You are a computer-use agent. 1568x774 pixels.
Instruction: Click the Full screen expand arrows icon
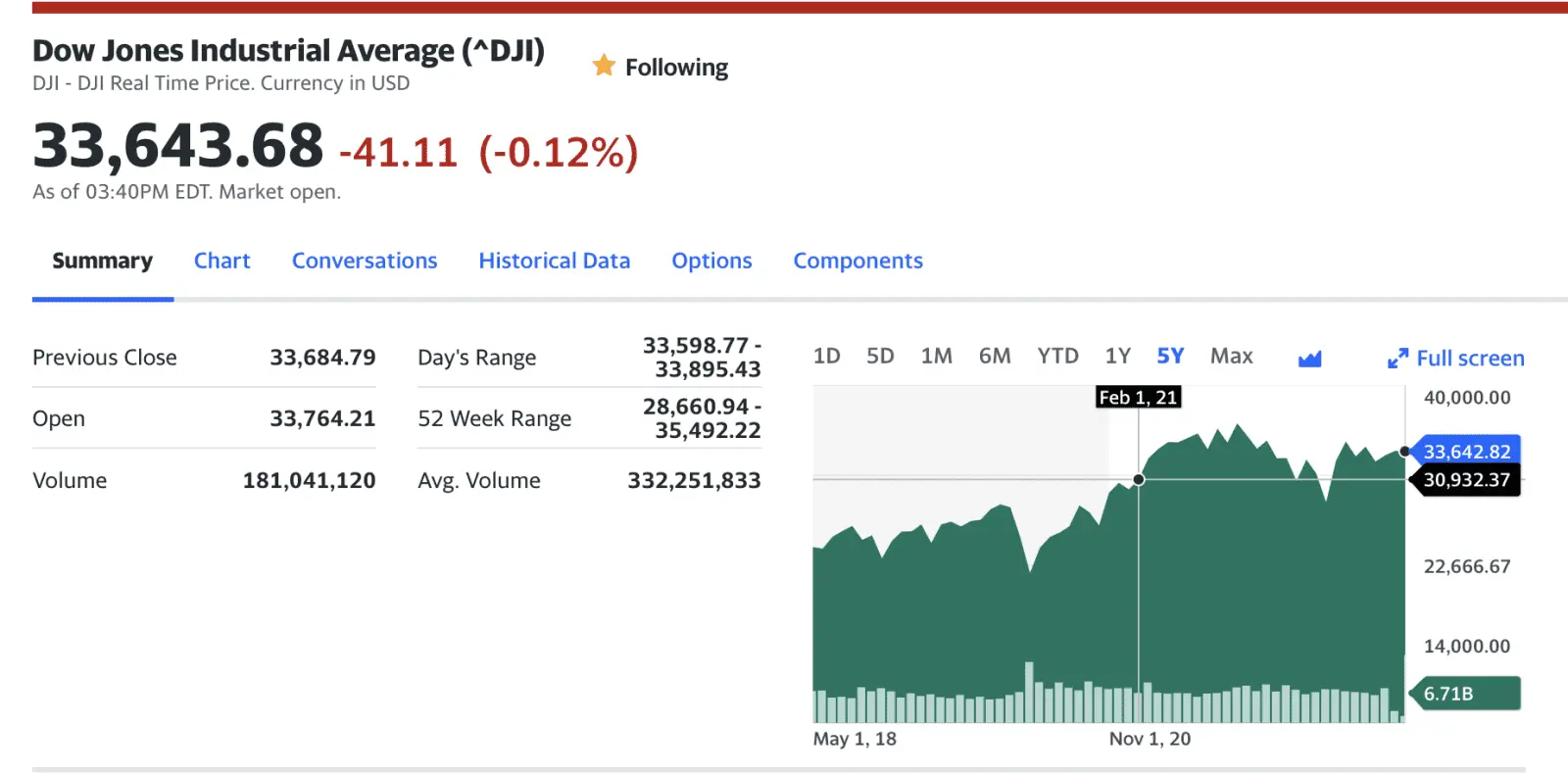point(1397,359)
